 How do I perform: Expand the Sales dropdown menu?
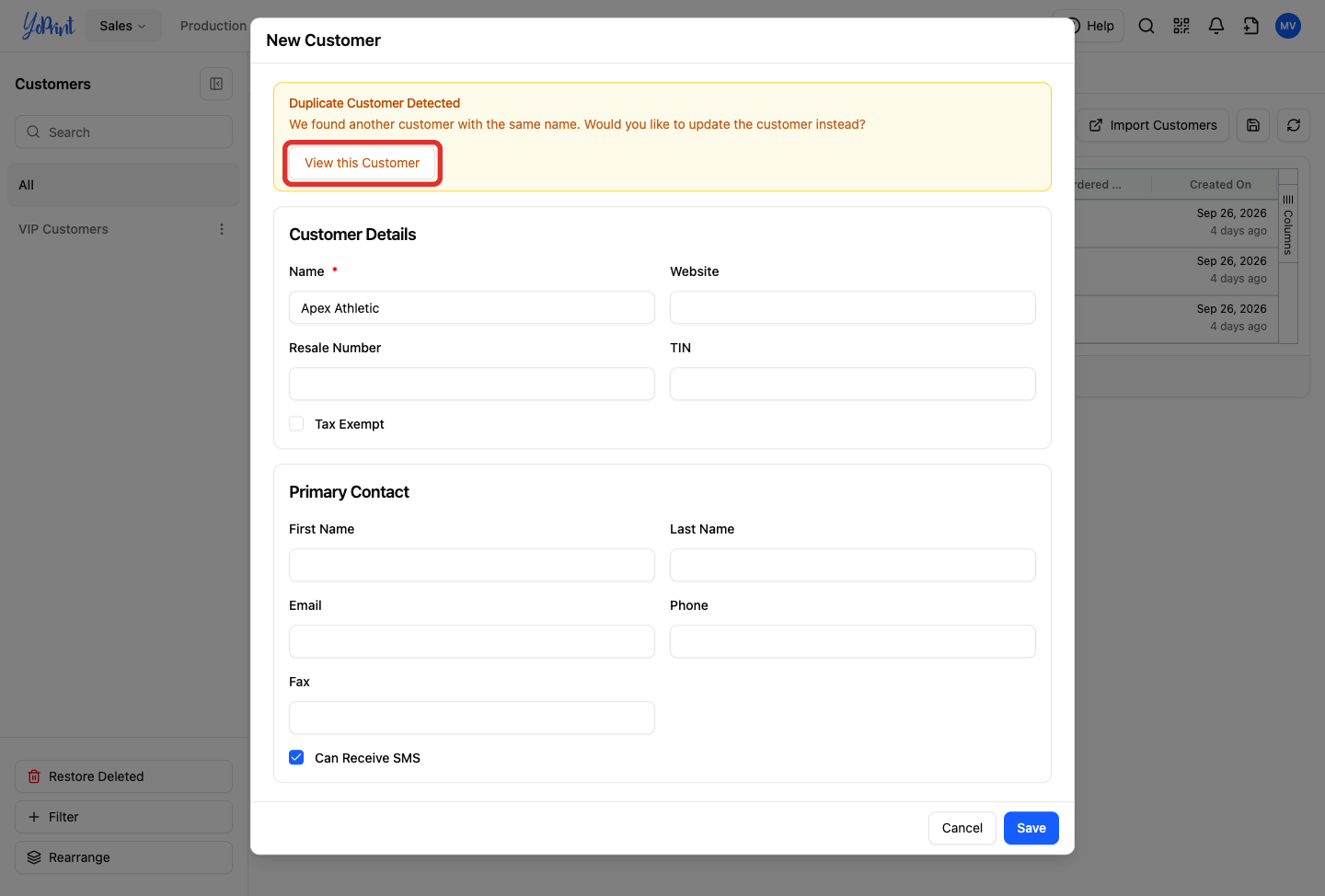tap(122, 26)
